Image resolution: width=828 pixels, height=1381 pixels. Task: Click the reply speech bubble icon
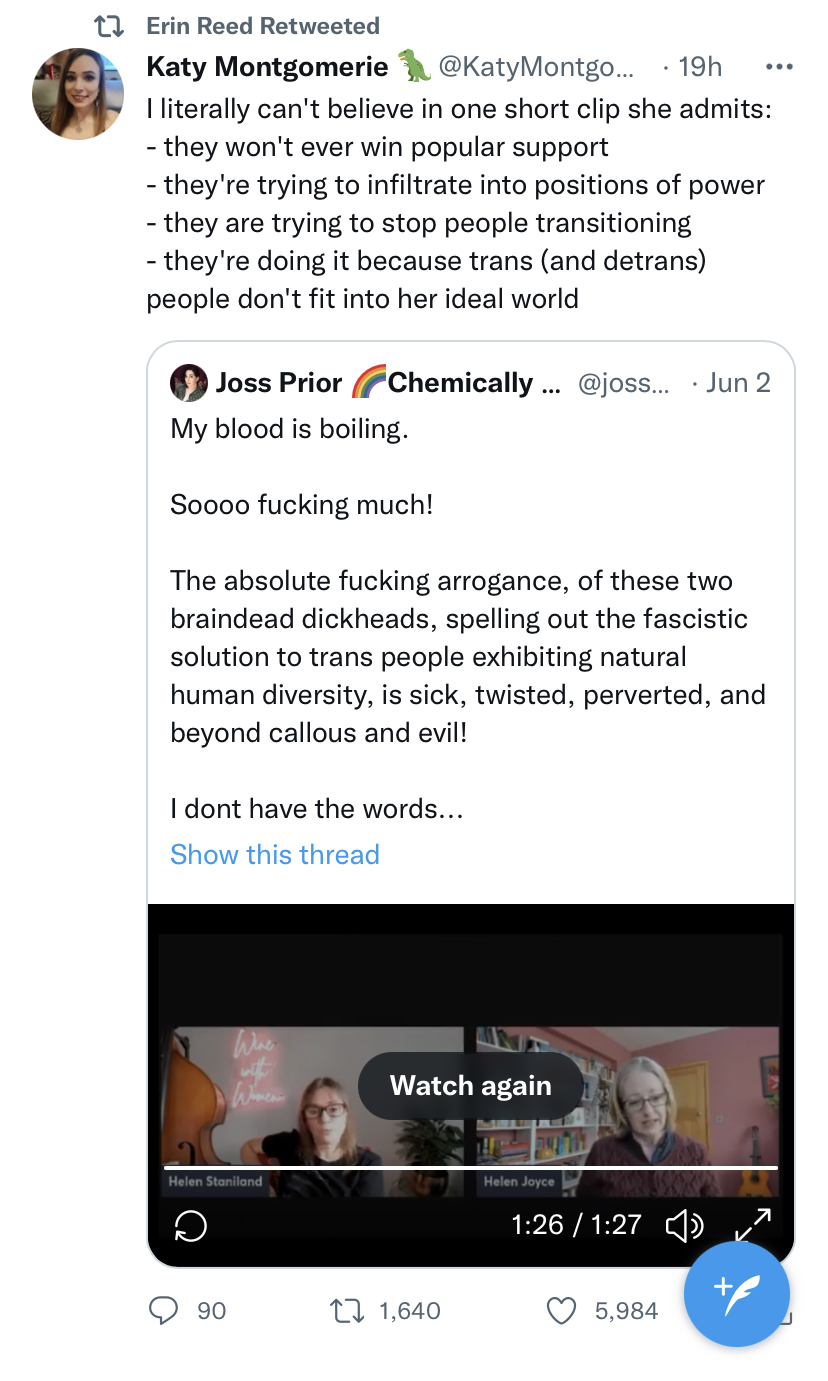(164, 1310)
